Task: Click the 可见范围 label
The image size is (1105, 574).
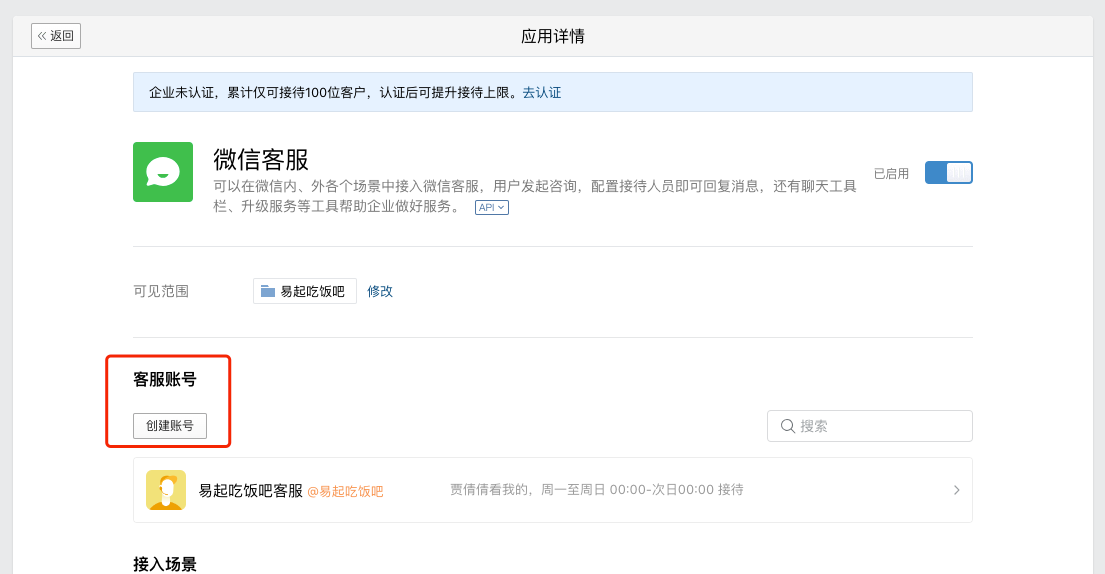Action: (x=161, y=291)
